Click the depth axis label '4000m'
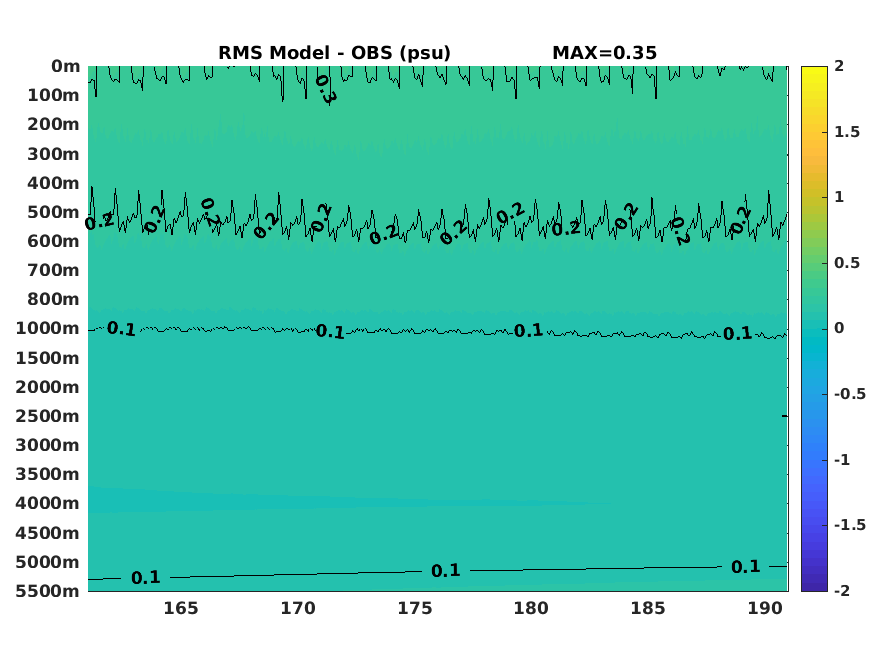 click(x=47, y=503)
